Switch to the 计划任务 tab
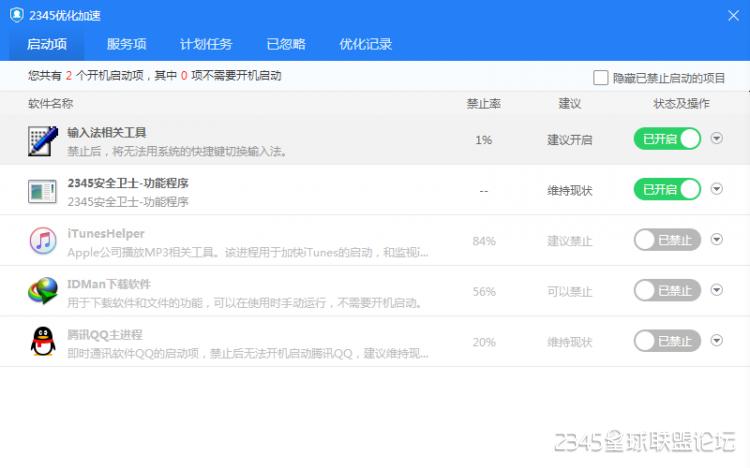The image size is (750, 468). pos(206,44)
